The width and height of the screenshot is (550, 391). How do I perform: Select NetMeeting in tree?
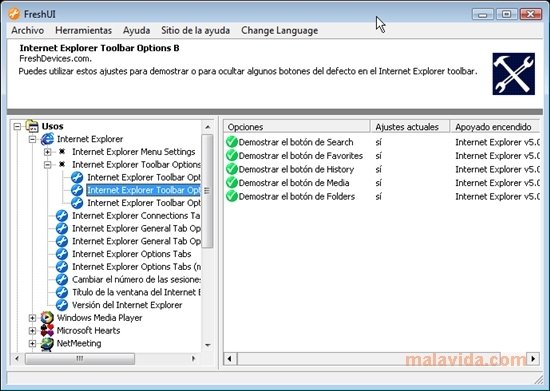coord(79,344)
